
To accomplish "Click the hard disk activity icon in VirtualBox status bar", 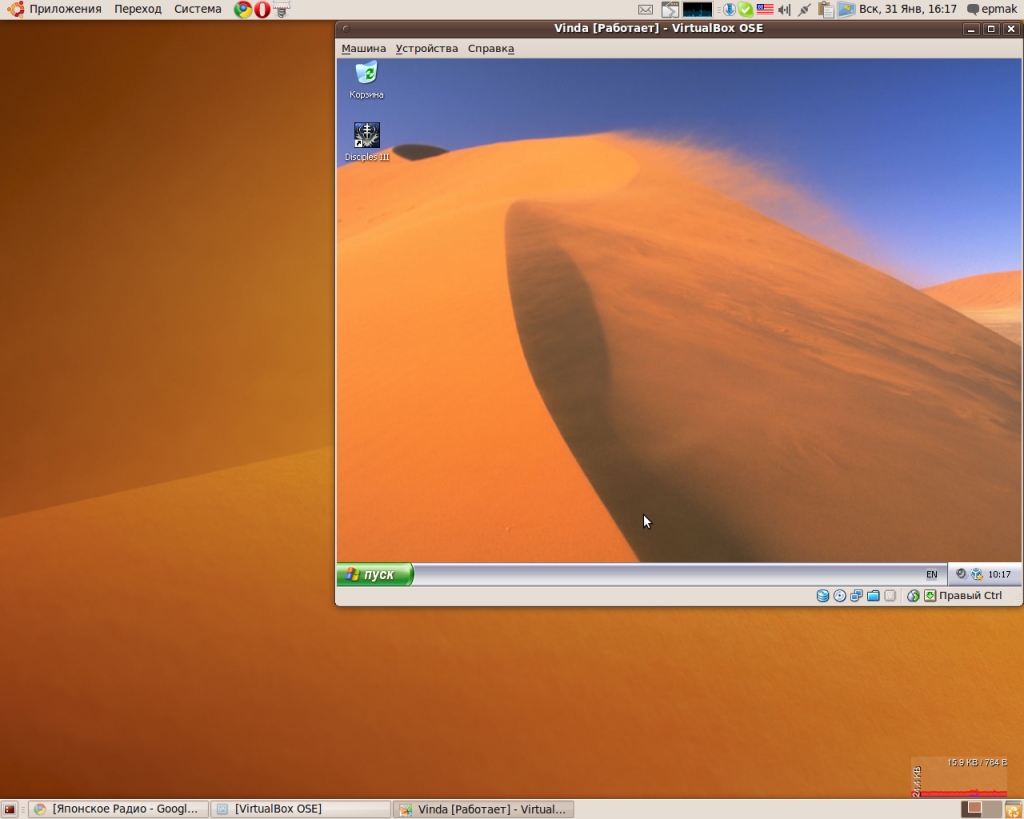I will tap(822, 595).
